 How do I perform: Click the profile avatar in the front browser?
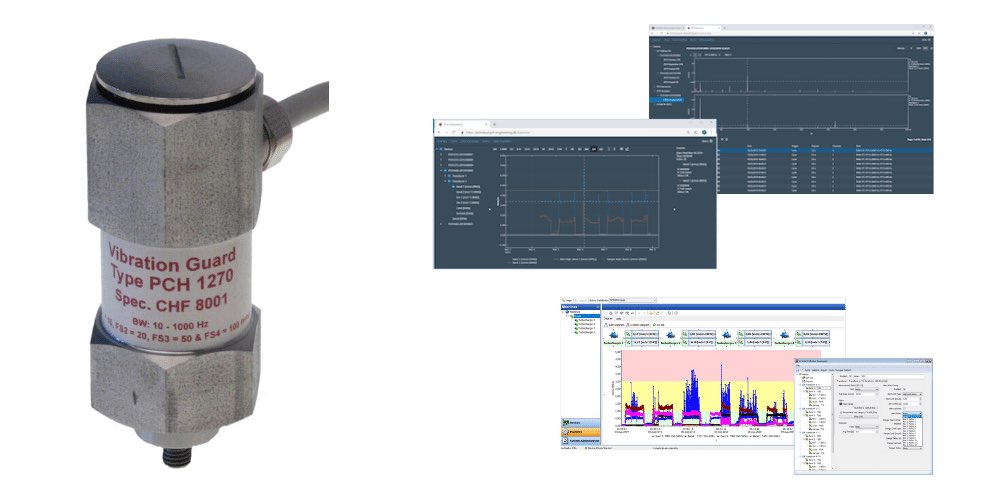pyautogui.click(x=703, y=131)
